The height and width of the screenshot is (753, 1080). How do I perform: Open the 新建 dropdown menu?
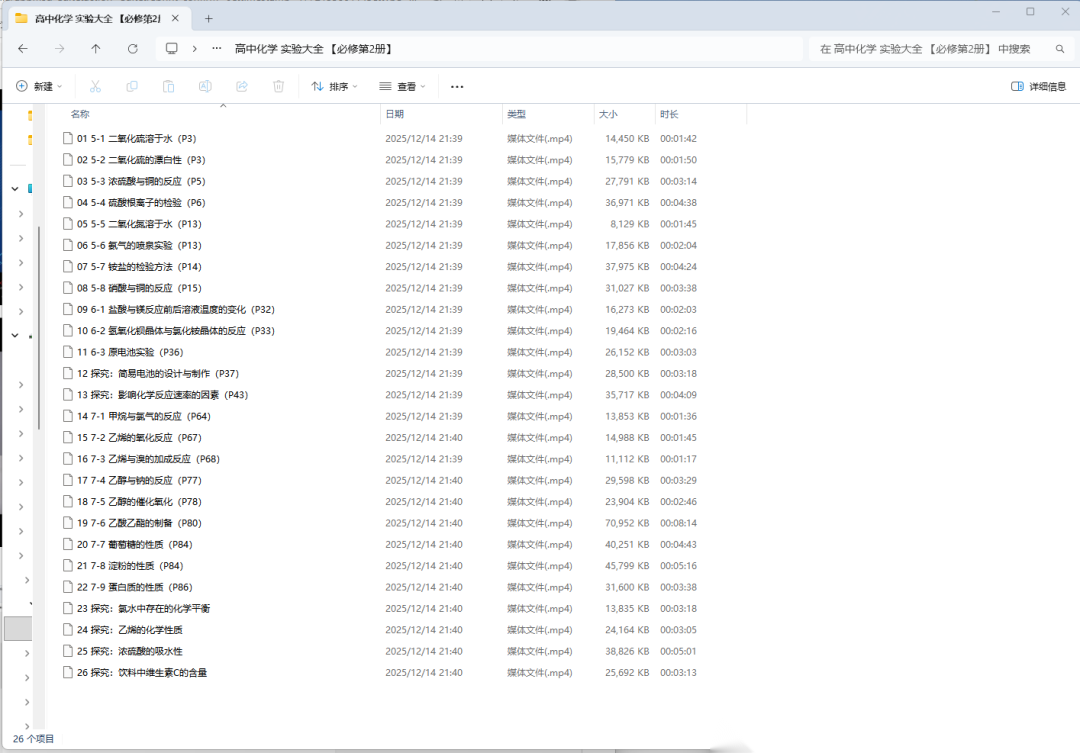coord(40,87)
